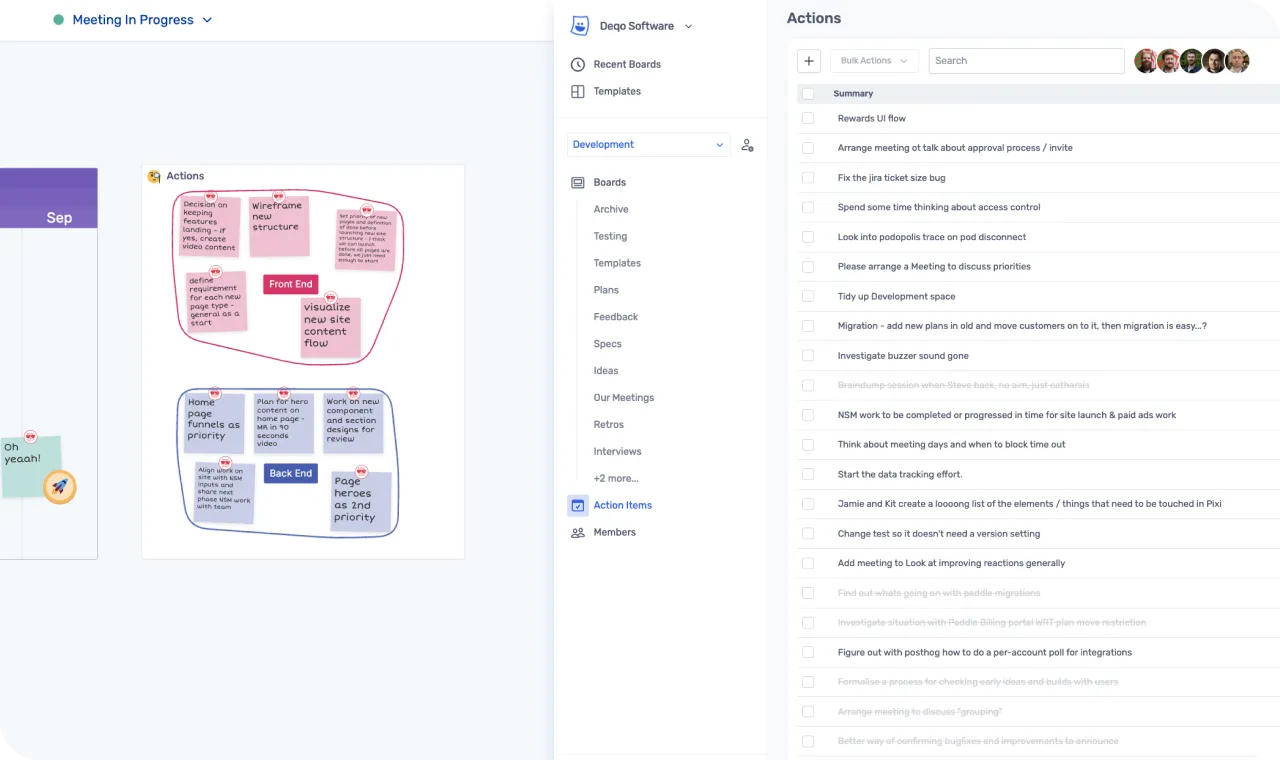1280x760 pixels.
Task: Check the Fix the jira ticket size bug box
Action: 808,178
